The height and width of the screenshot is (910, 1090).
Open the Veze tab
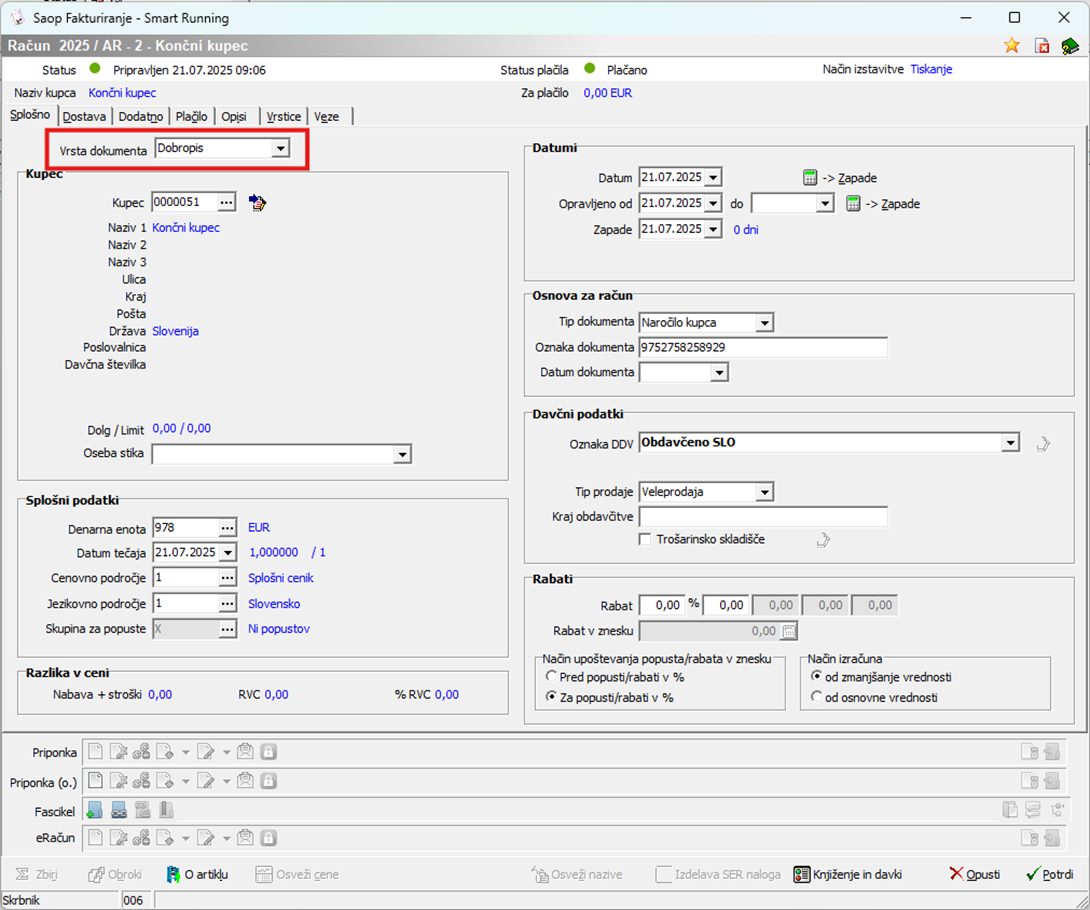(x=327, y=116)
